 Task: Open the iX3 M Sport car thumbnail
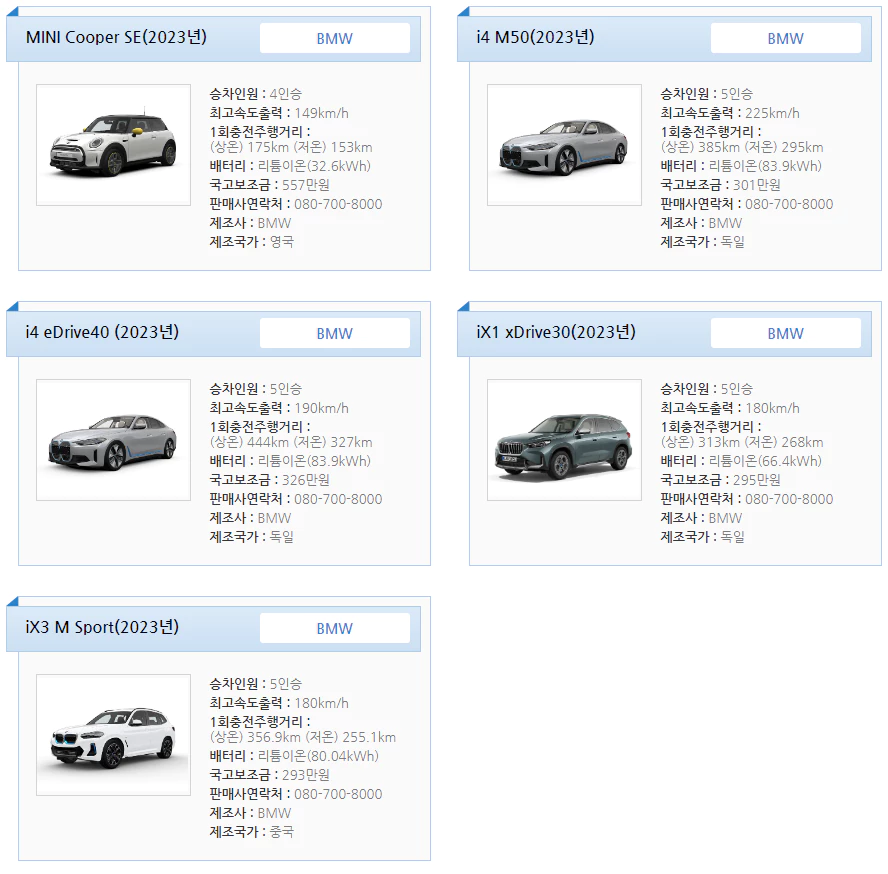click(x=113, y=735)
